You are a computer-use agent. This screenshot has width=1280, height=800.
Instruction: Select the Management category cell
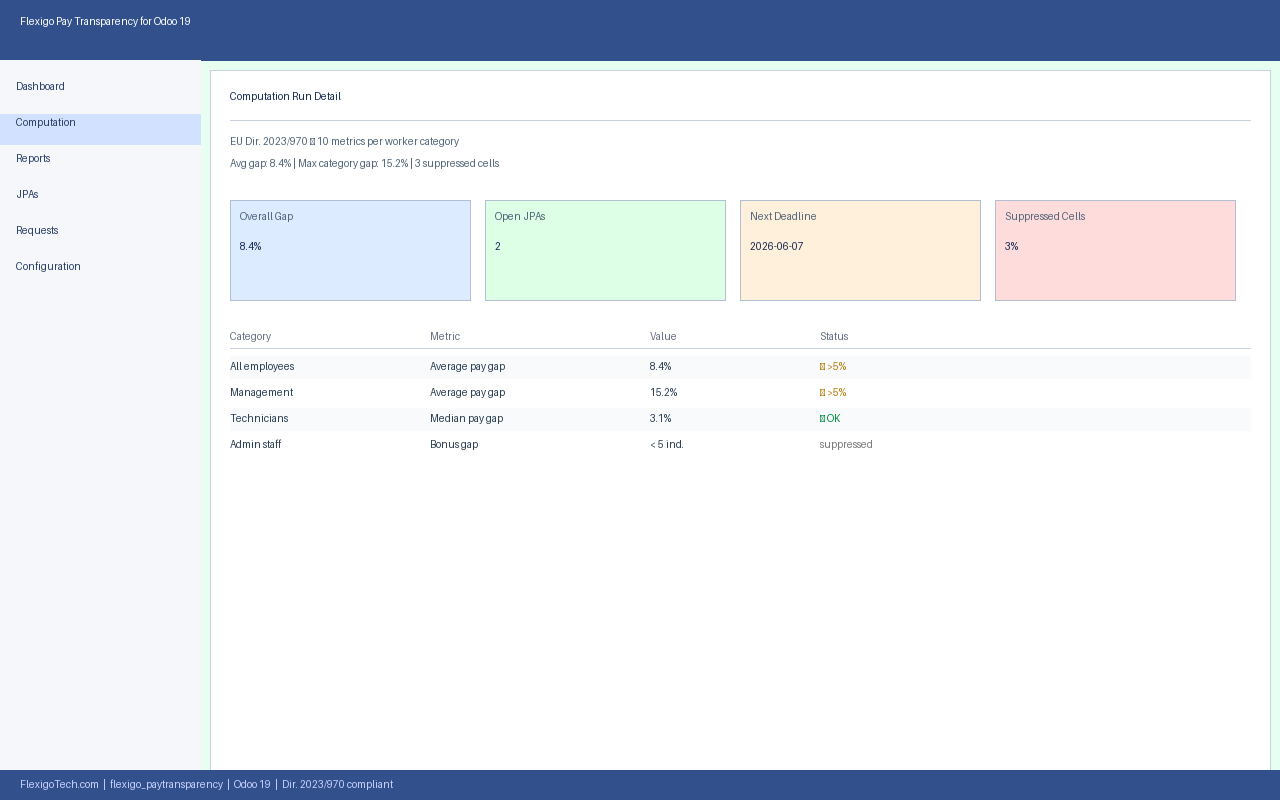[x=261, y=393]
